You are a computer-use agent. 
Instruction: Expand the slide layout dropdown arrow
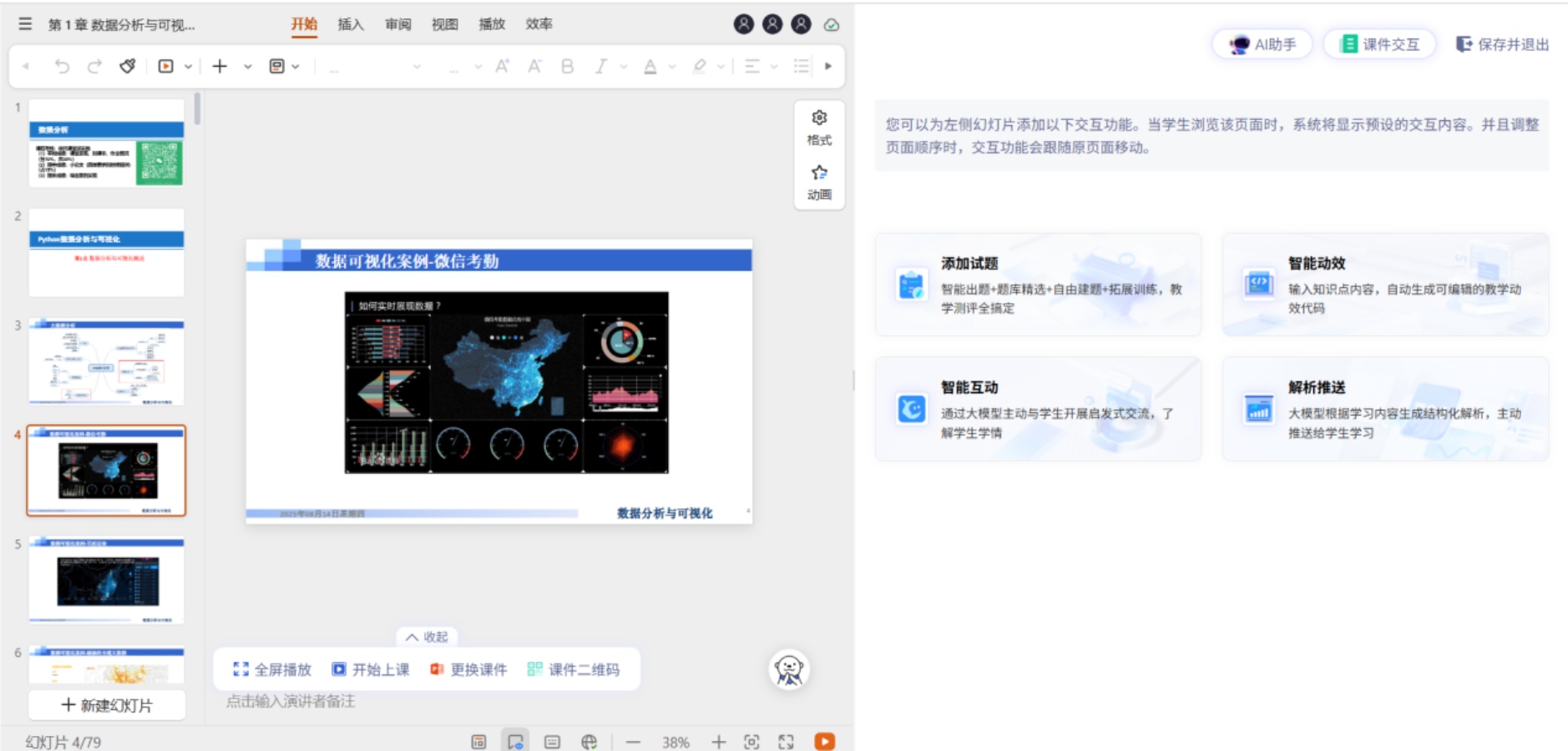pos(296,67)
